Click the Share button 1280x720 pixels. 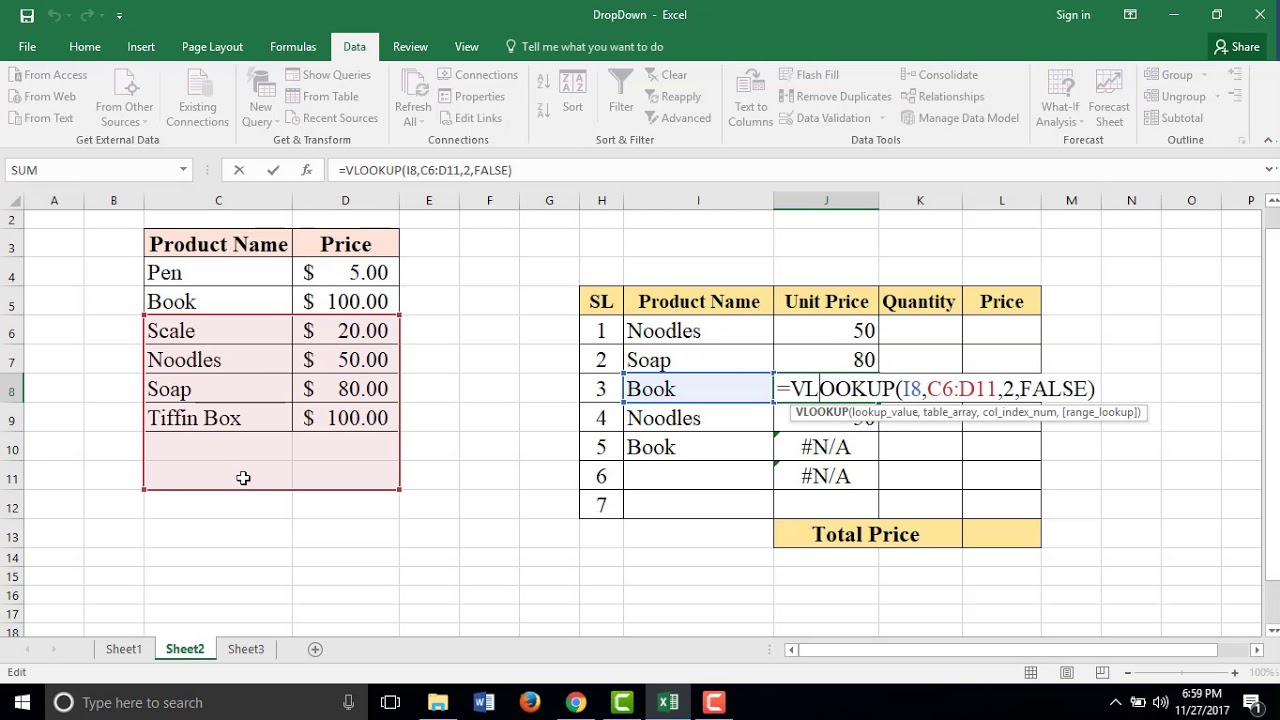1236,46
